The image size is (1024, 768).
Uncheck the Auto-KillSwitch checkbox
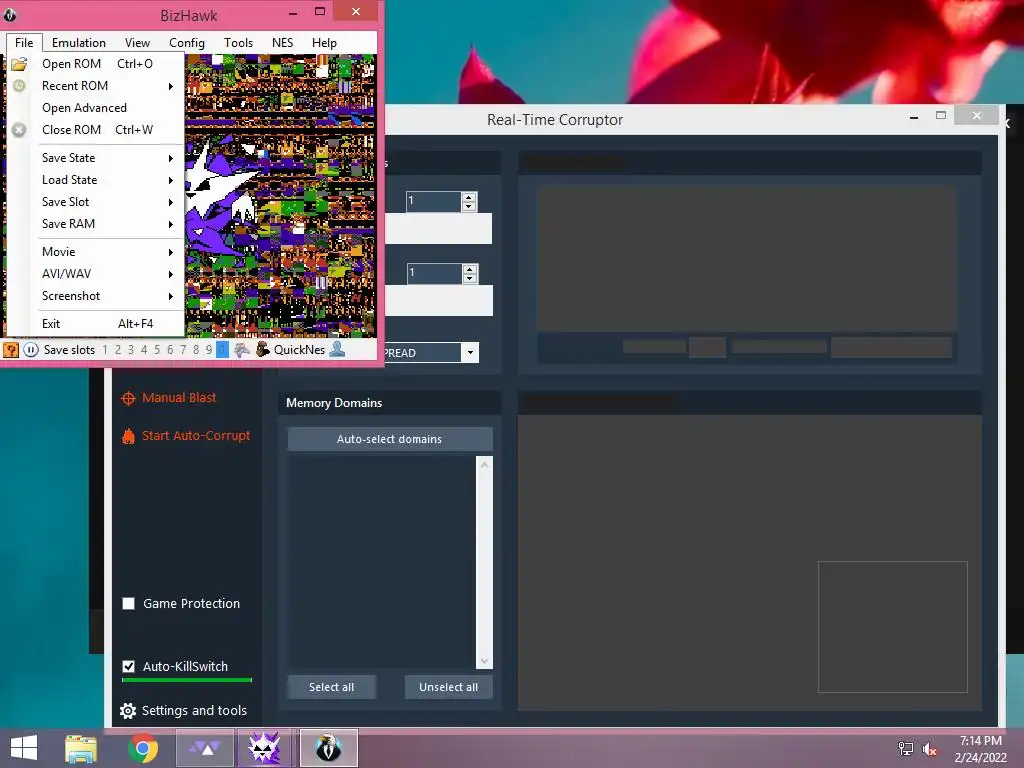tap(129, 666)
